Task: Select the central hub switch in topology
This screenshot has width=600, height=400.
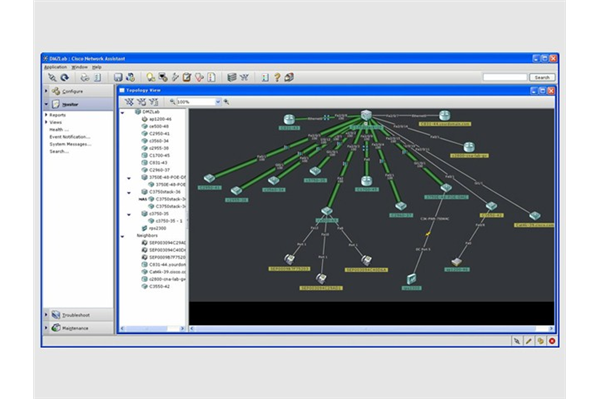Action: coord(366,115)
